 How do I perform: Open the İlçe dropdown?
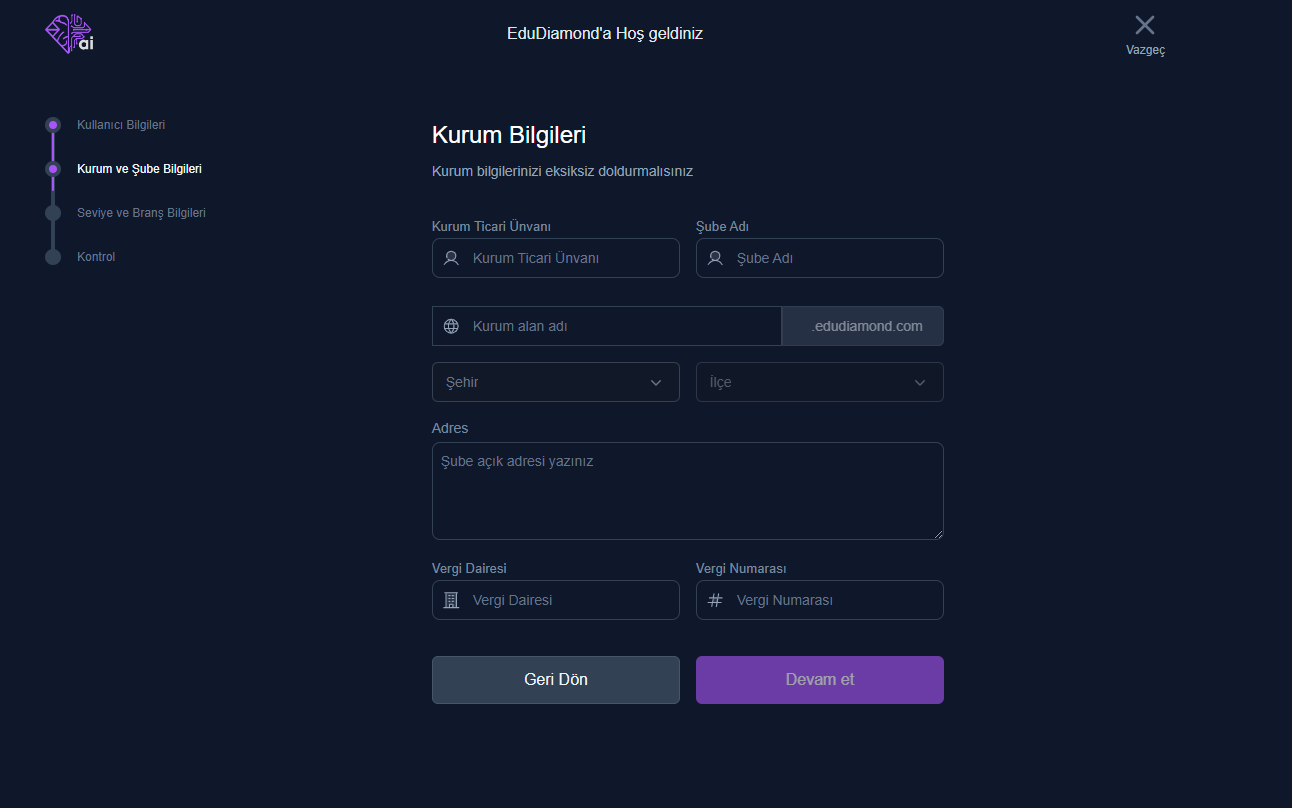tap(820, 382)
